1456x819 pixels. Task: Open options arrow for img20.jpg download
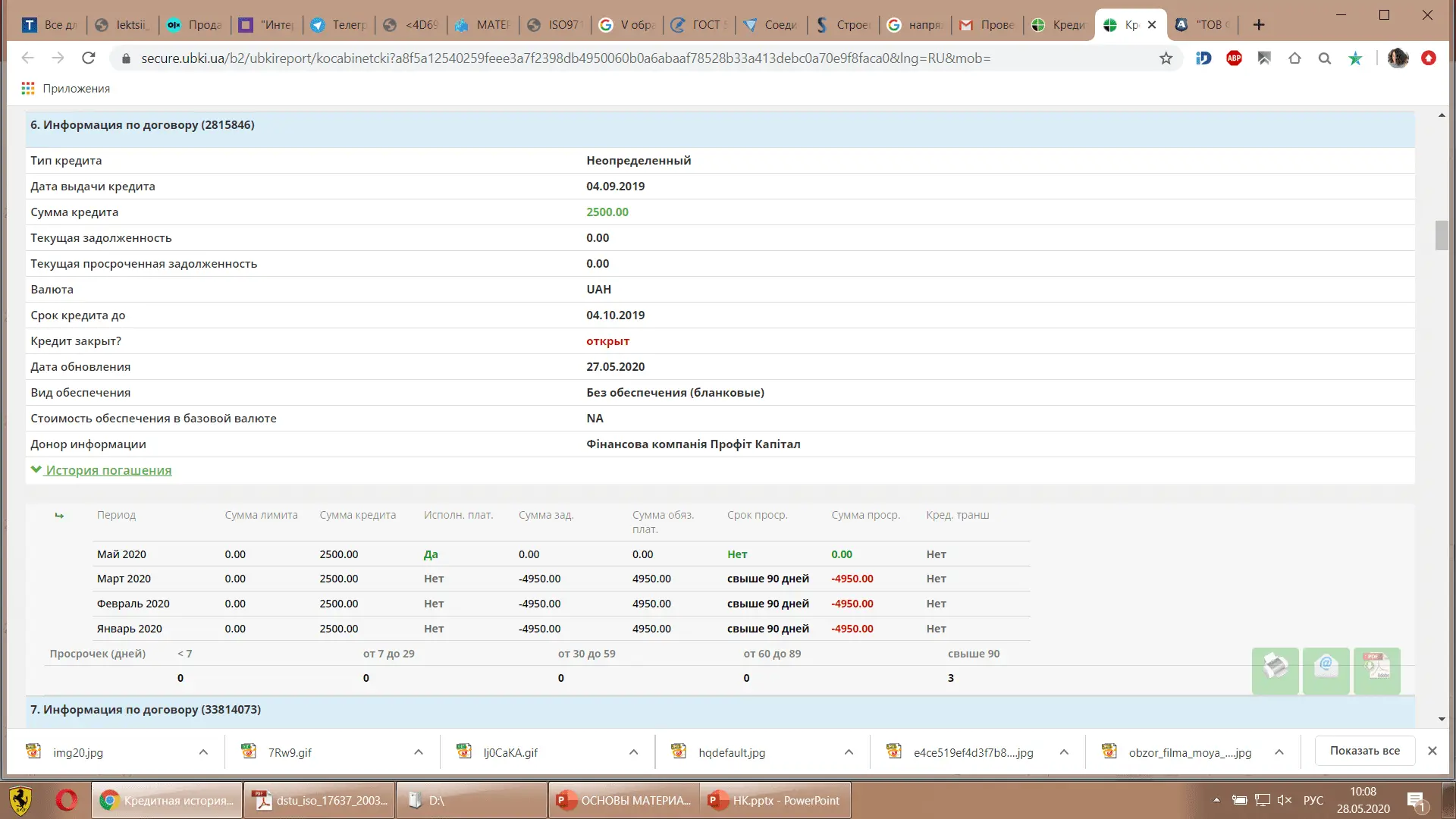coord(203,752)
